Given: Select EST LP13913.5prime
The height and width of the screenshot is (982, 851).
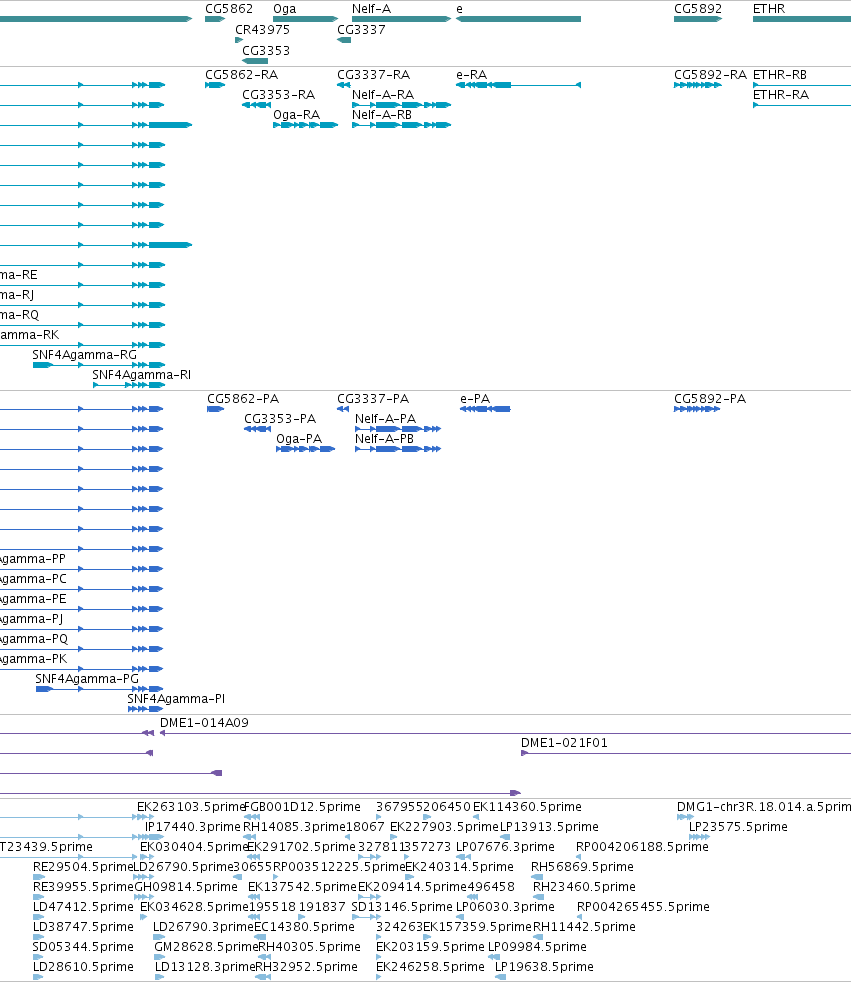Looking at the screenshot, I should [x=549, y=827].
